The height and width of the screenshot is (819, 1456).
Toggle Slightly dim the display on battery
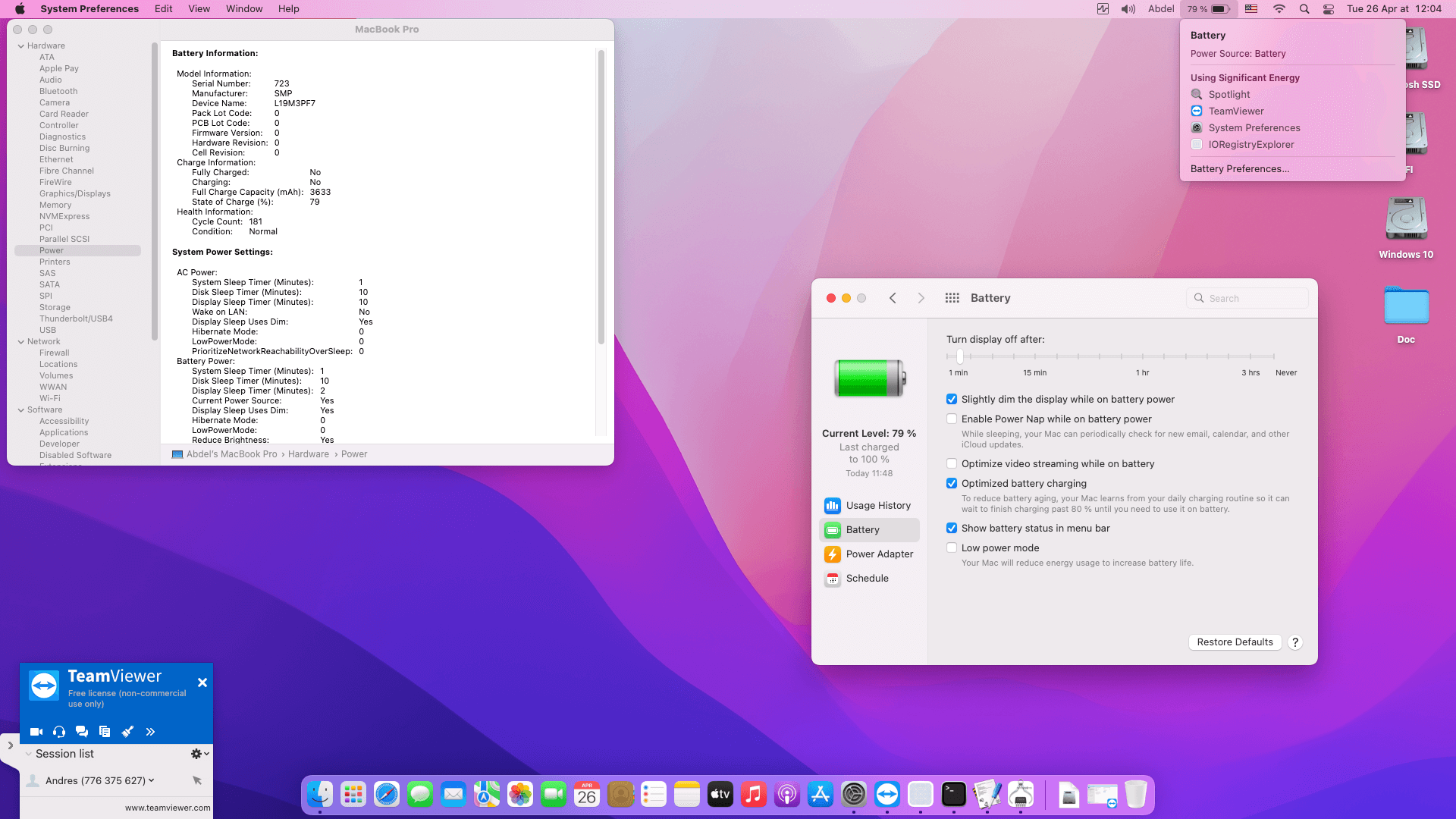pos(952,400)
